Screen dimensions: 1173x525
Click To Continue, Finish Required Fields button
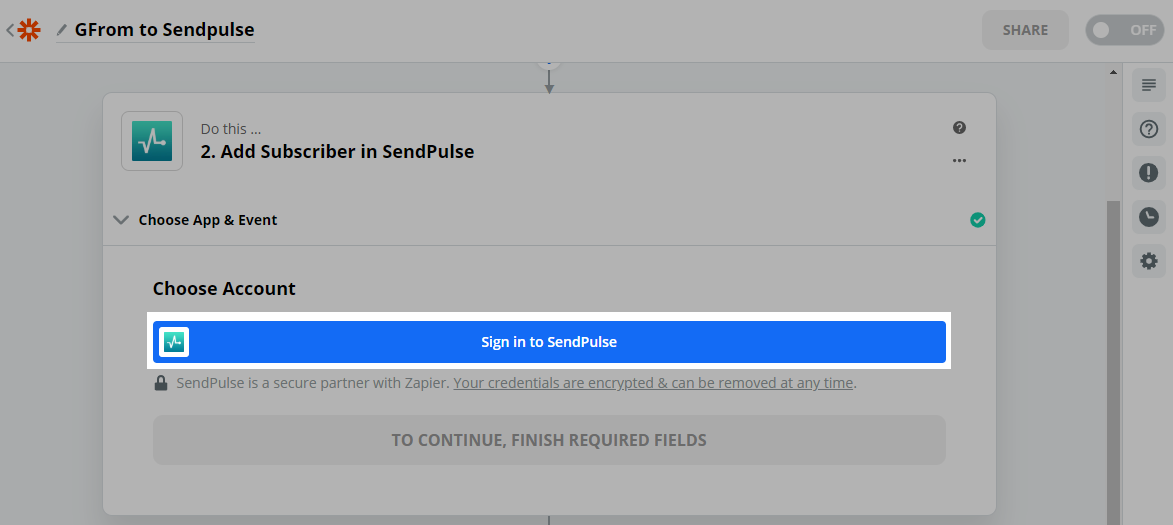pos(549,440)
